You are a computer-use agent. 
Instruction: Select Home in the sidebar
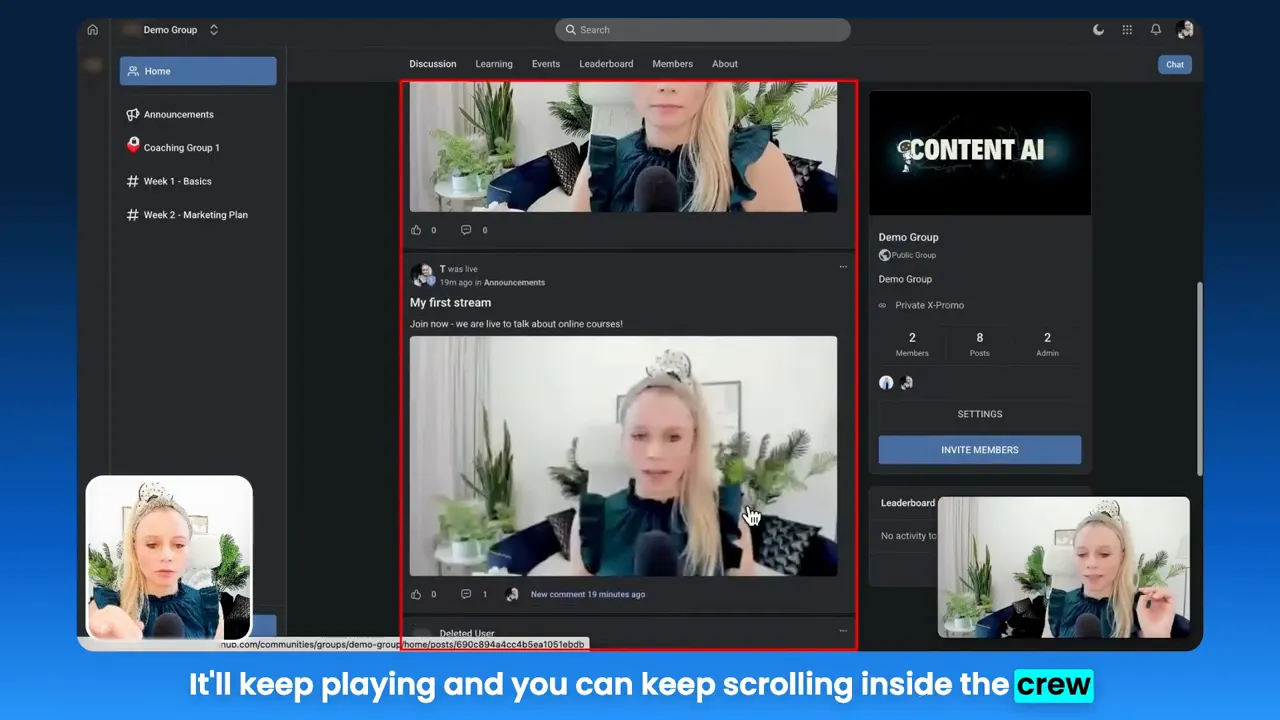pyautogui.click(x=198, y=71)
